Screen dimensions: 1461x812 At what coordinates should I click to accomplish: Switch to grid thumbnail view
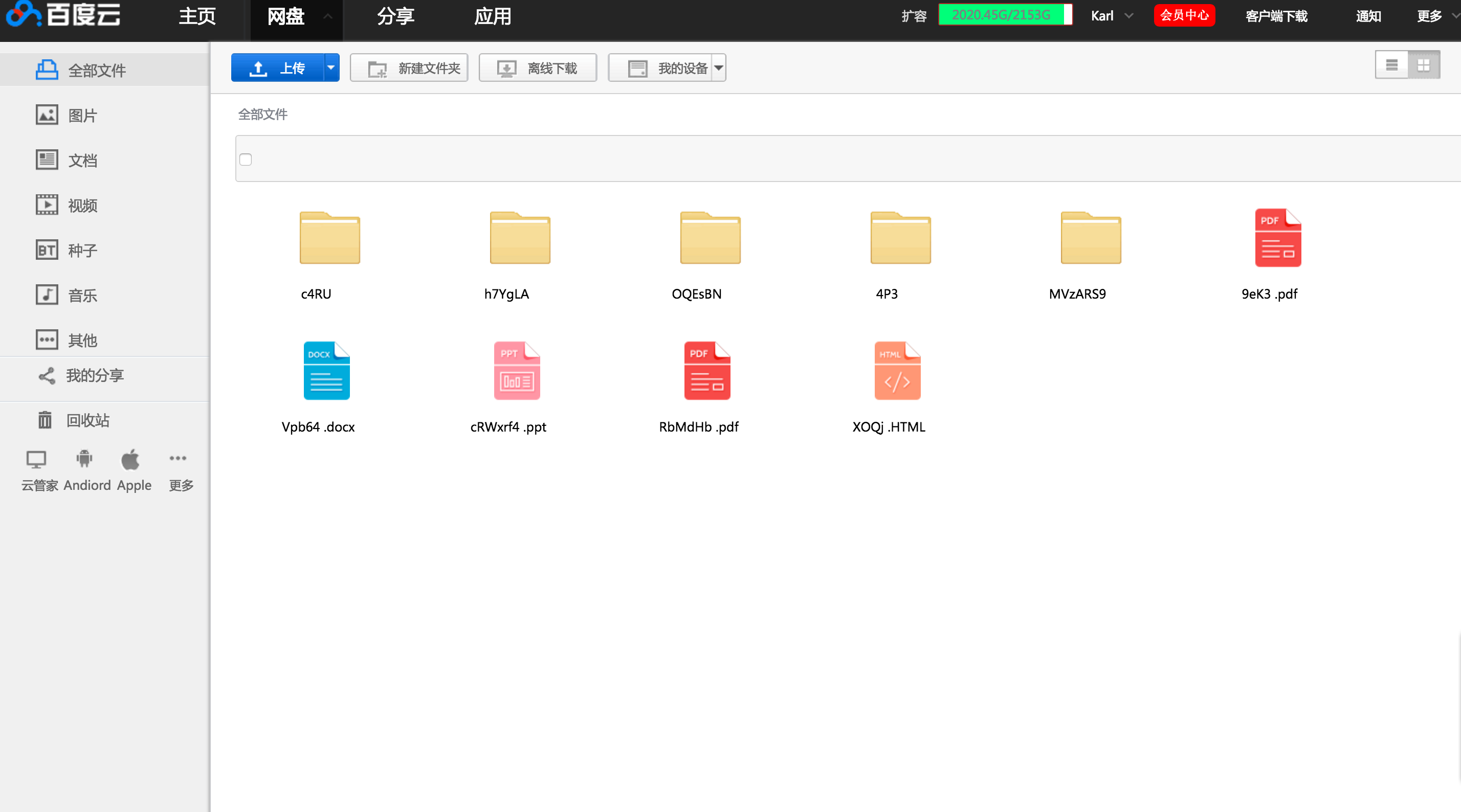click(1423, 65)
